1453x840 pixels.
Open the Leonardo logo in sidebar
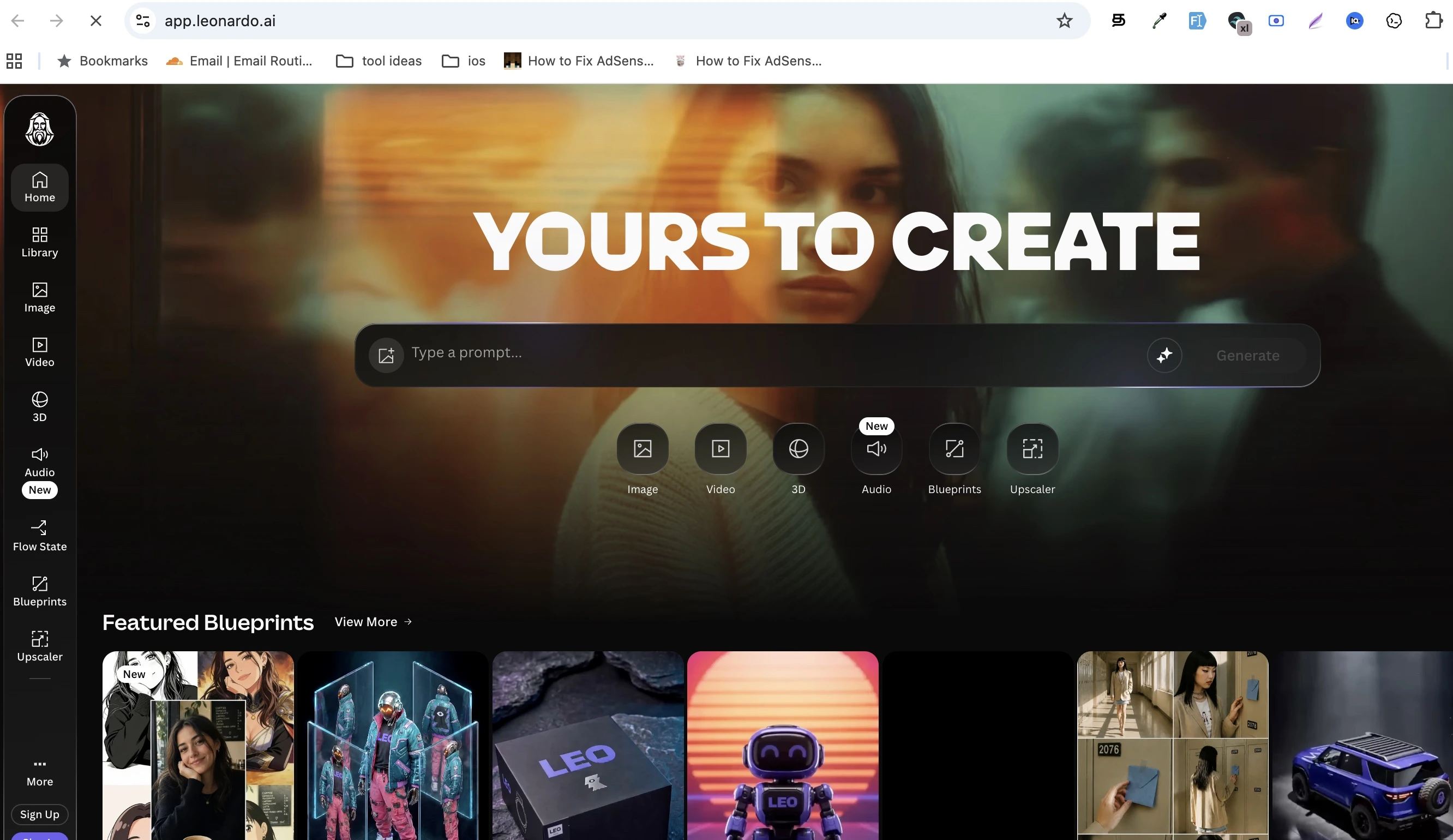pos(39,129)
